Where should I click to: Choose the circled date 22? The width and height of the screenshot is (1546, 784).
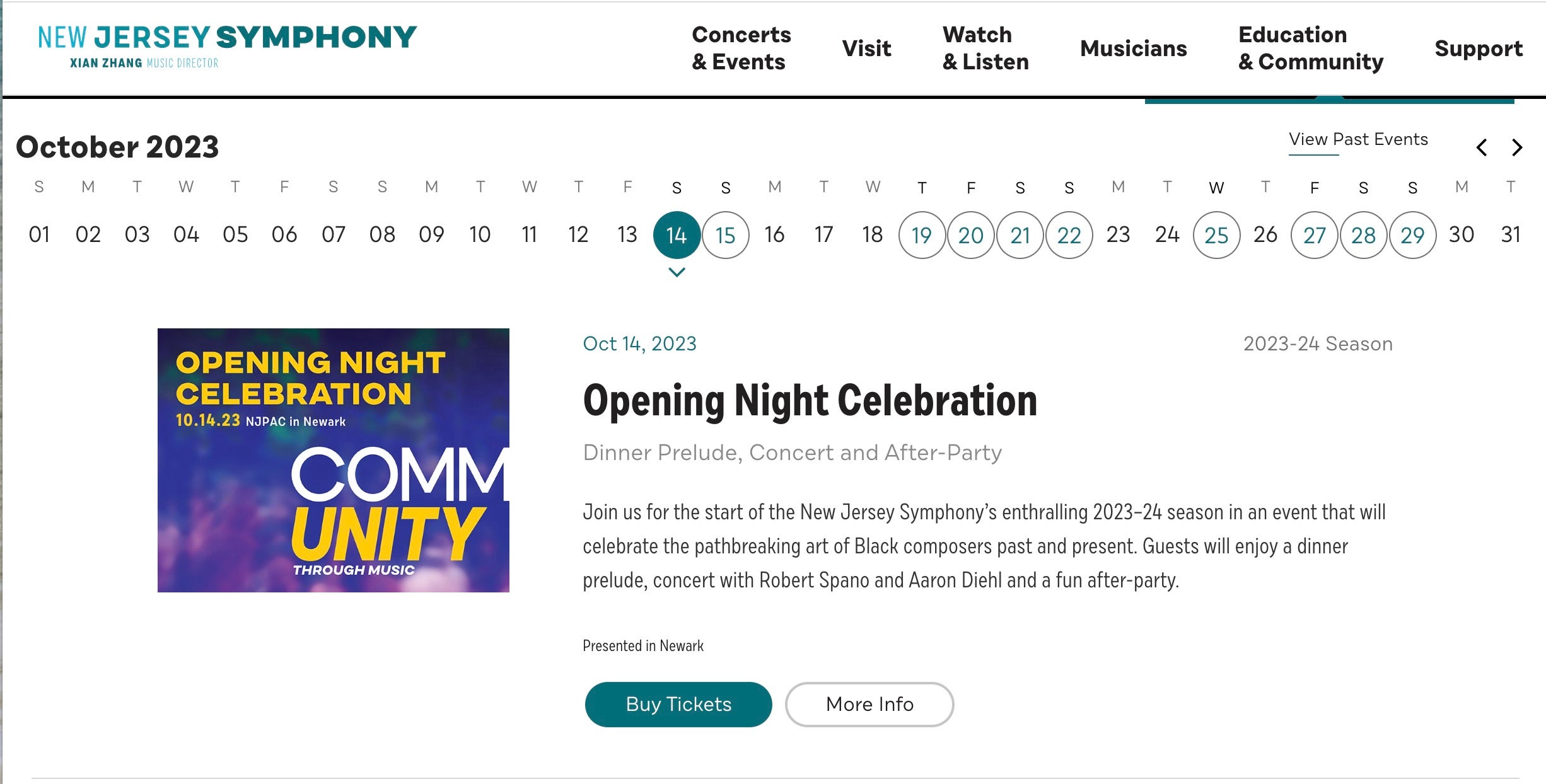click(1069, 235)
